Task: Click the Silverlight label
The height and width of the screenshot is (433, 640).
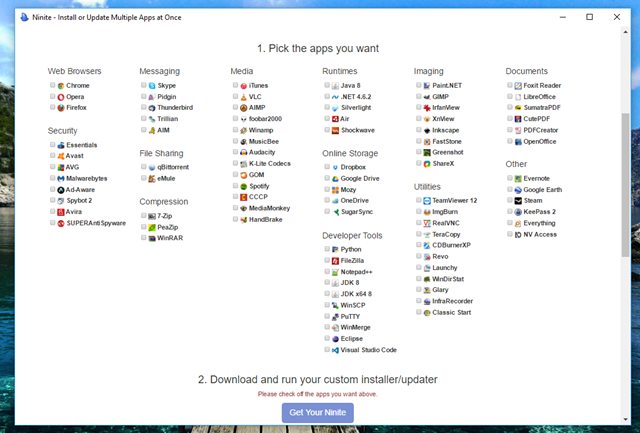Action: (356, 108)
